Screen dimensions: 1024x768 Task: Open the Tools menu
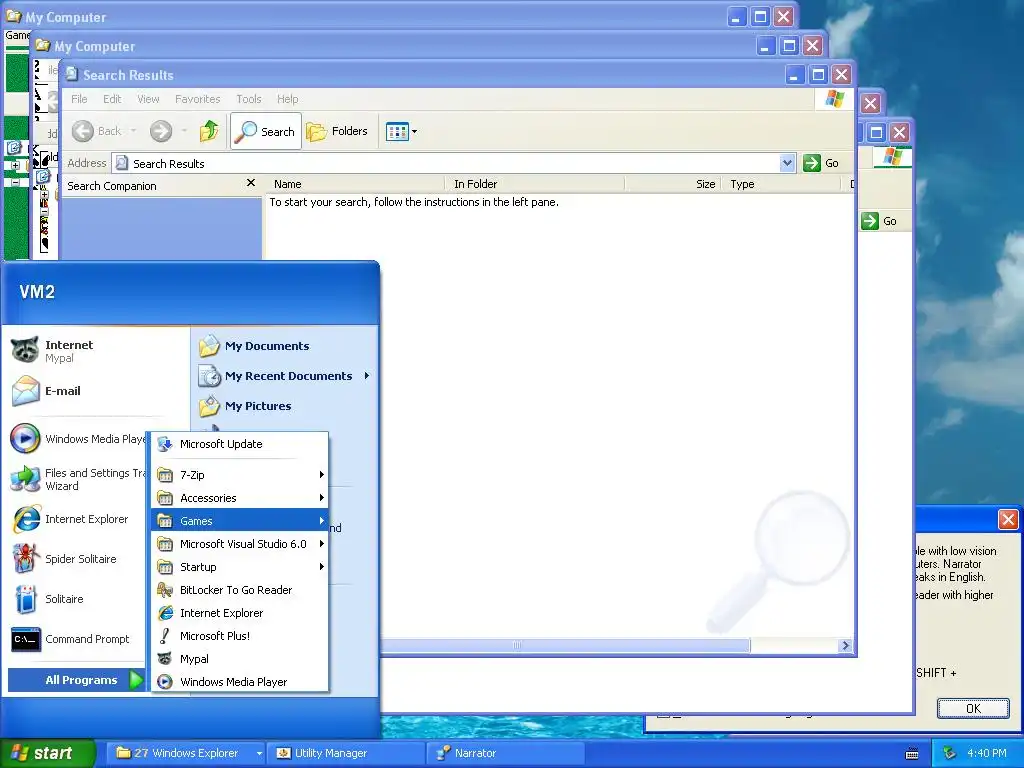[x=249, y=99]
